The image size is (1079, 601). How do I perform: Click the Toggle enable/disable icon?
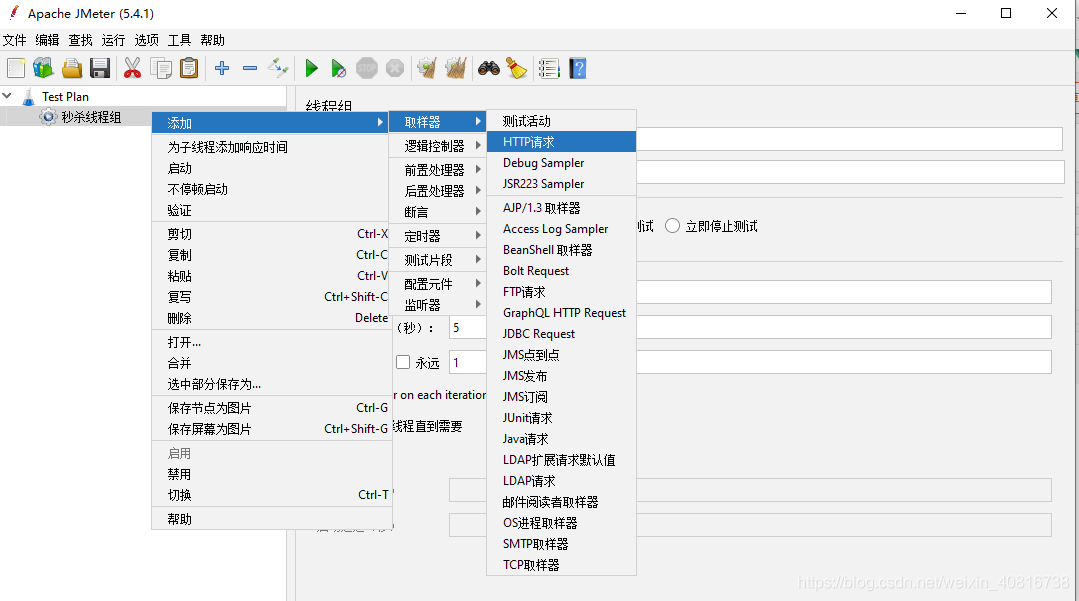point(278,68)
